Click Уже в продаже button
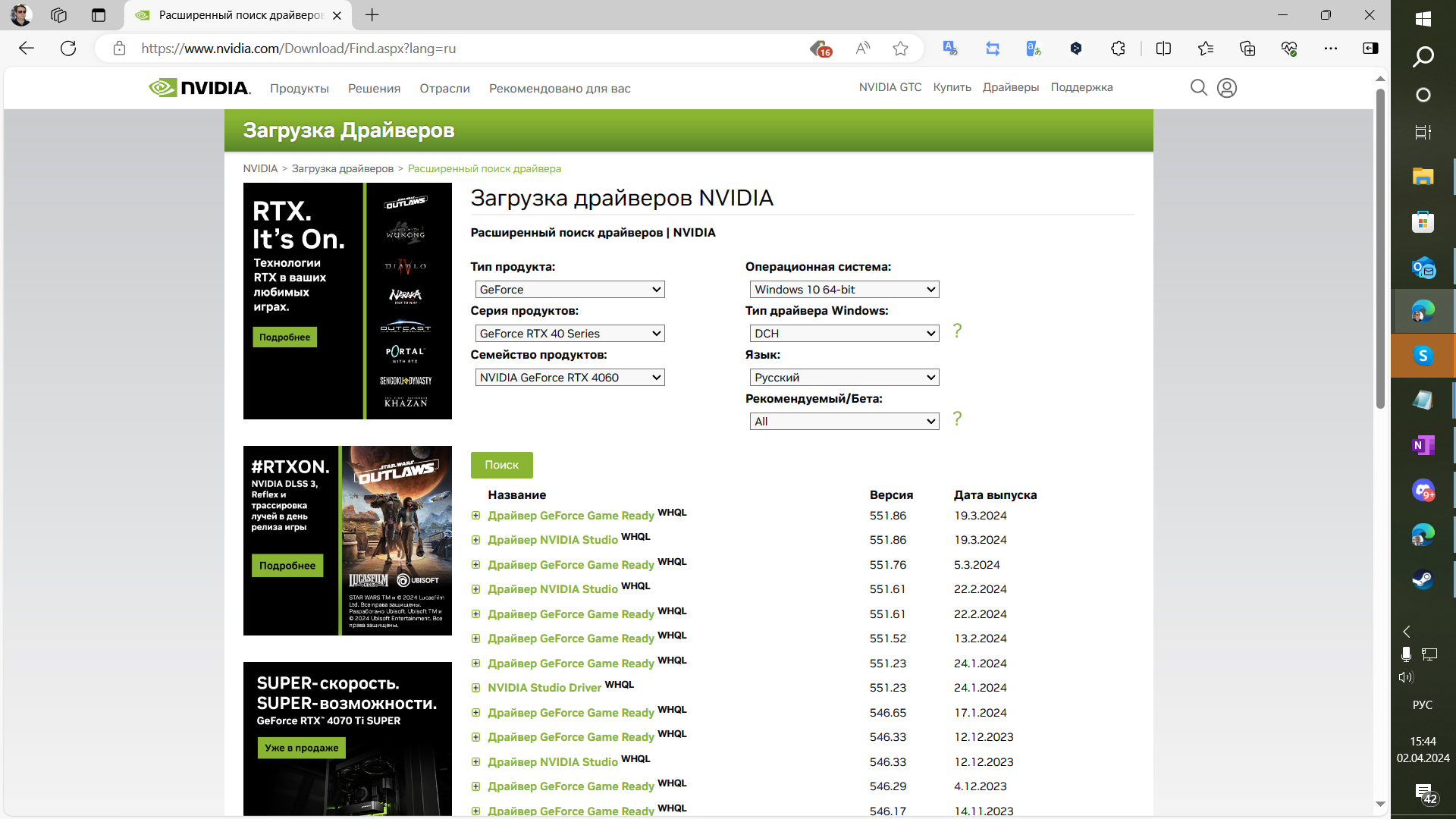1456x819 pixels. 301,748
